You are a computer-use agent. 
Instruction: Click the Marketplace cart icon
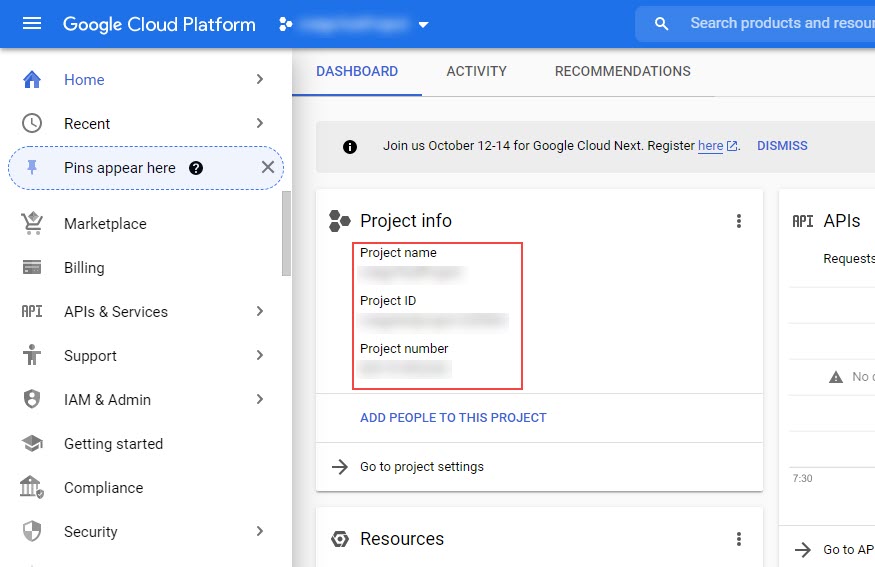coord(32,223)
